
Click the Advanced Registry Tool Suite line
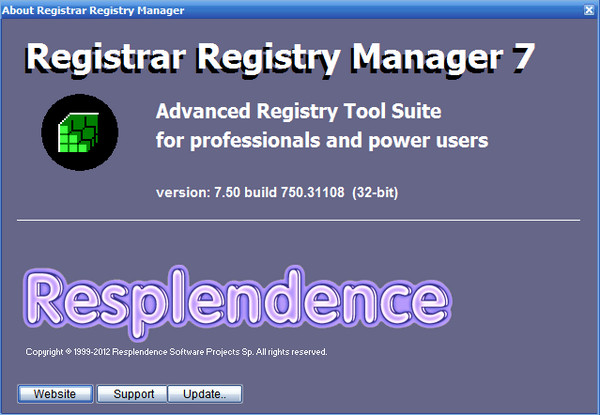coord(298,112)
